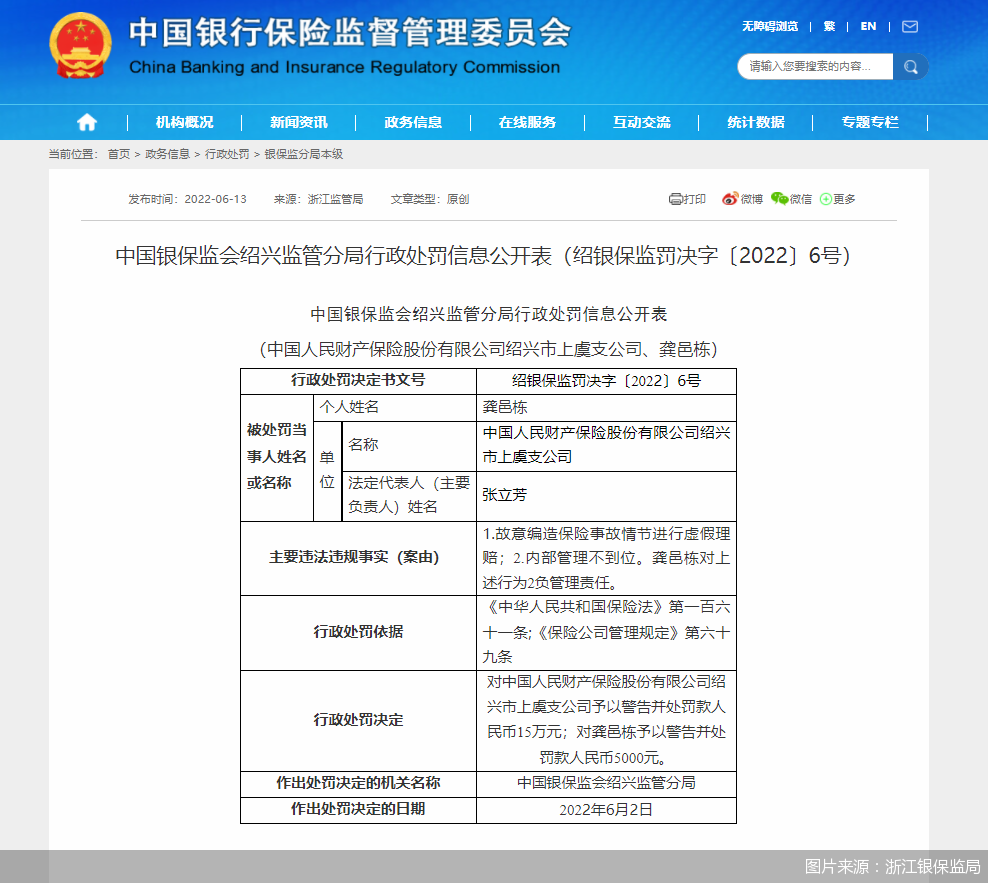
Task: Click the search magnifier icon
Action: point(911,67)
